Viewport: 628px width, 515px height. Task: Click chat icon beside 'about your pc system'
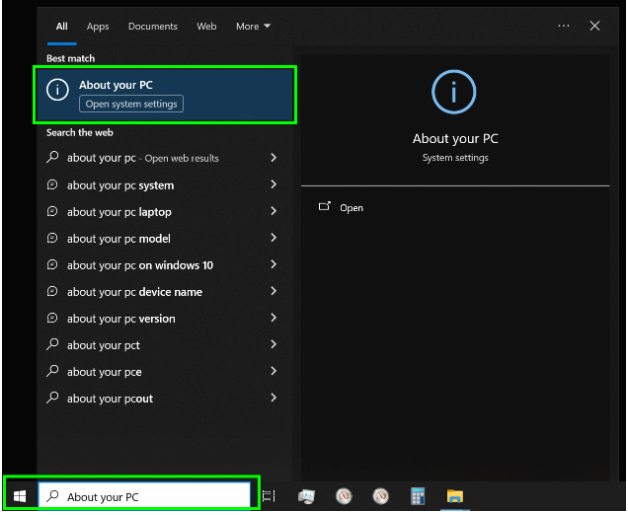52,185
